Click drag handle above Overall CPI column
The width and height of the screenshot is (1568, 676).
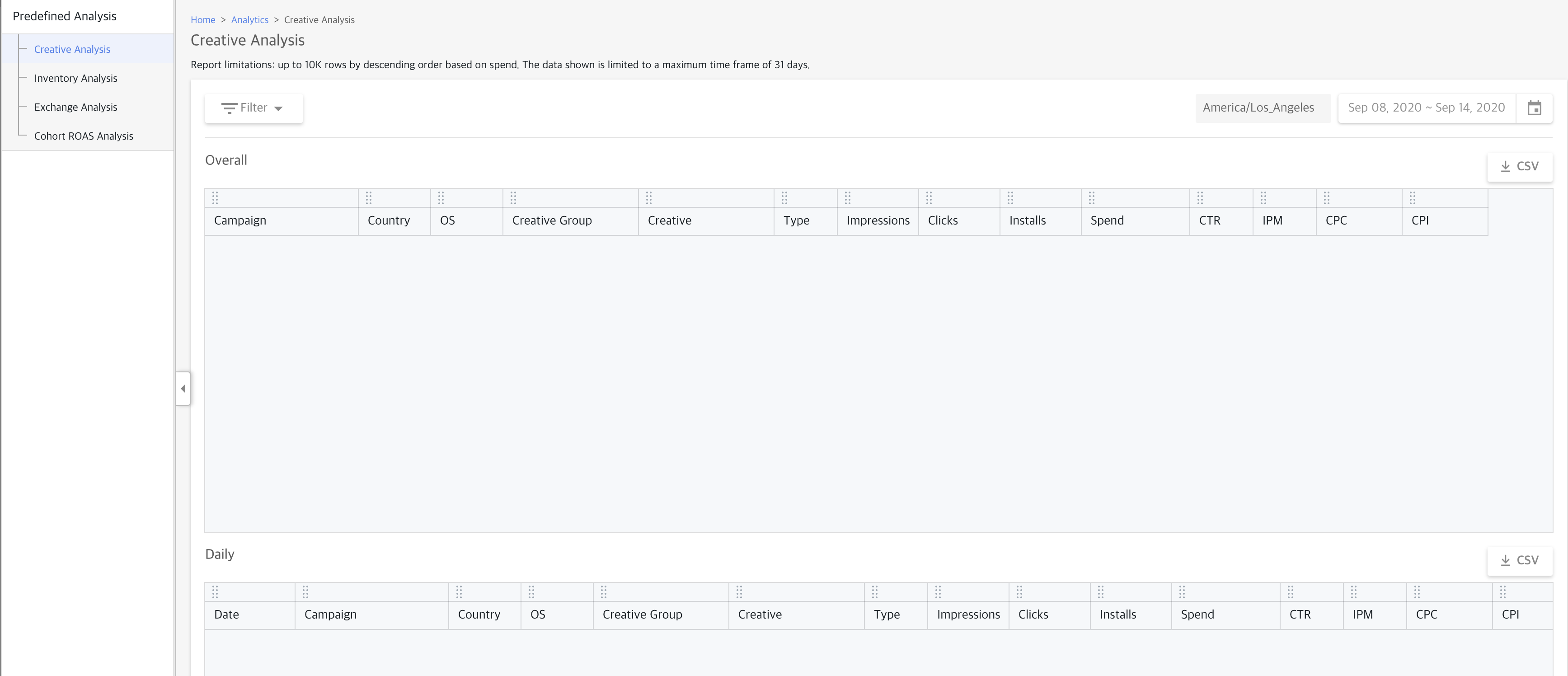(1412, 198)
